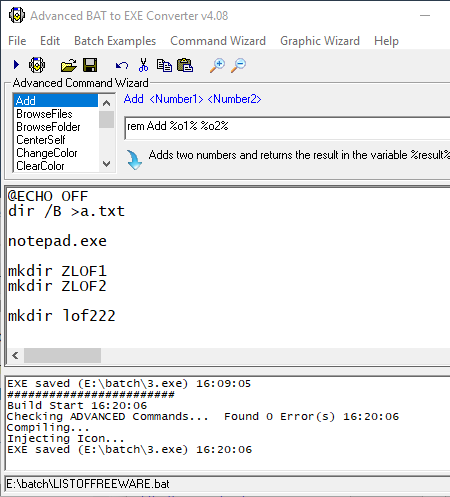
Task: Select BrowseFolder in the command list
Action: point(48,127)
